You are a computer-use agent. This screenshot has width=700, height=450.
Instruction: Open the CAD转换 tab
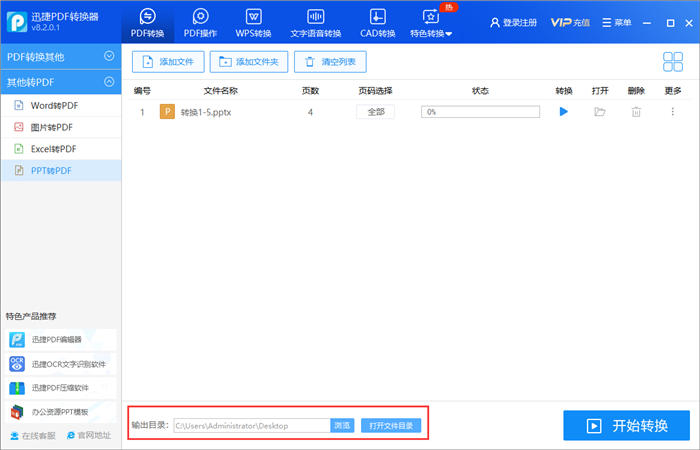click(x=378, y=22)
